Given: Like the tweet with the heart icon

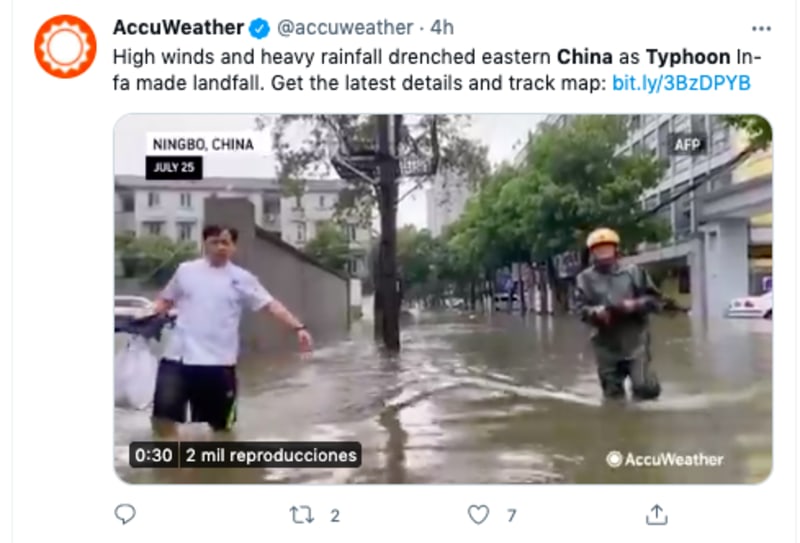Looking at the screenshot, I should (479, 515).
